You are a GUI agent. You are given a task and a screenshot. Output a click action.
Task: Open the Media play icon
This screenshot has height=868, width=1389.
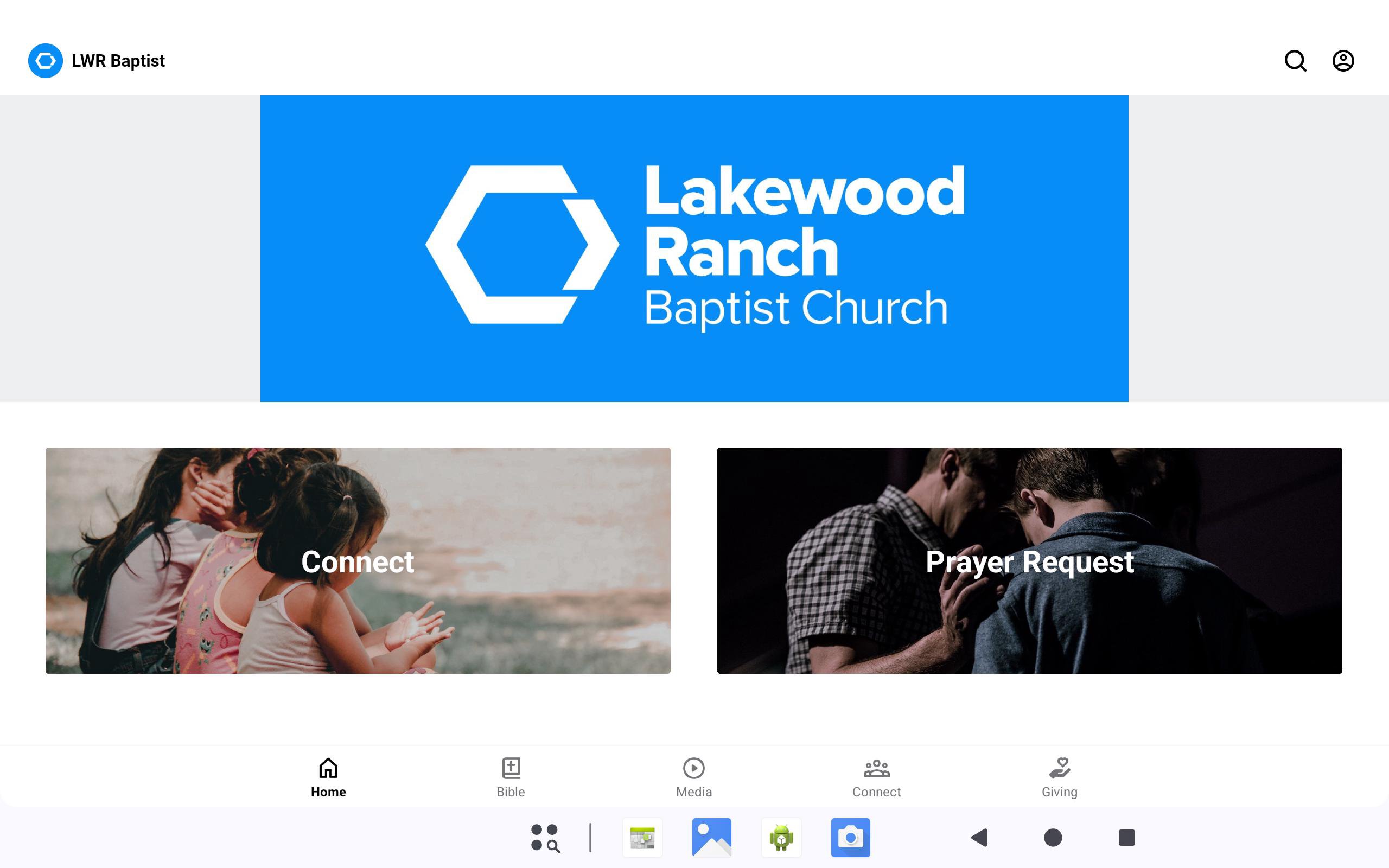pos(694,768)
